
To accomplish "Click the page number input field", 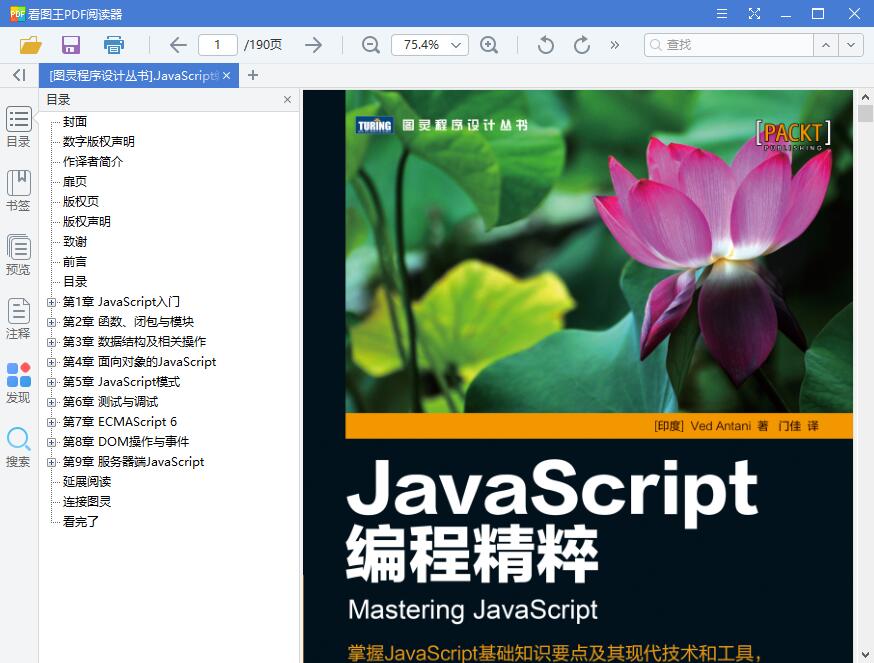I will [x=217, y=45].
